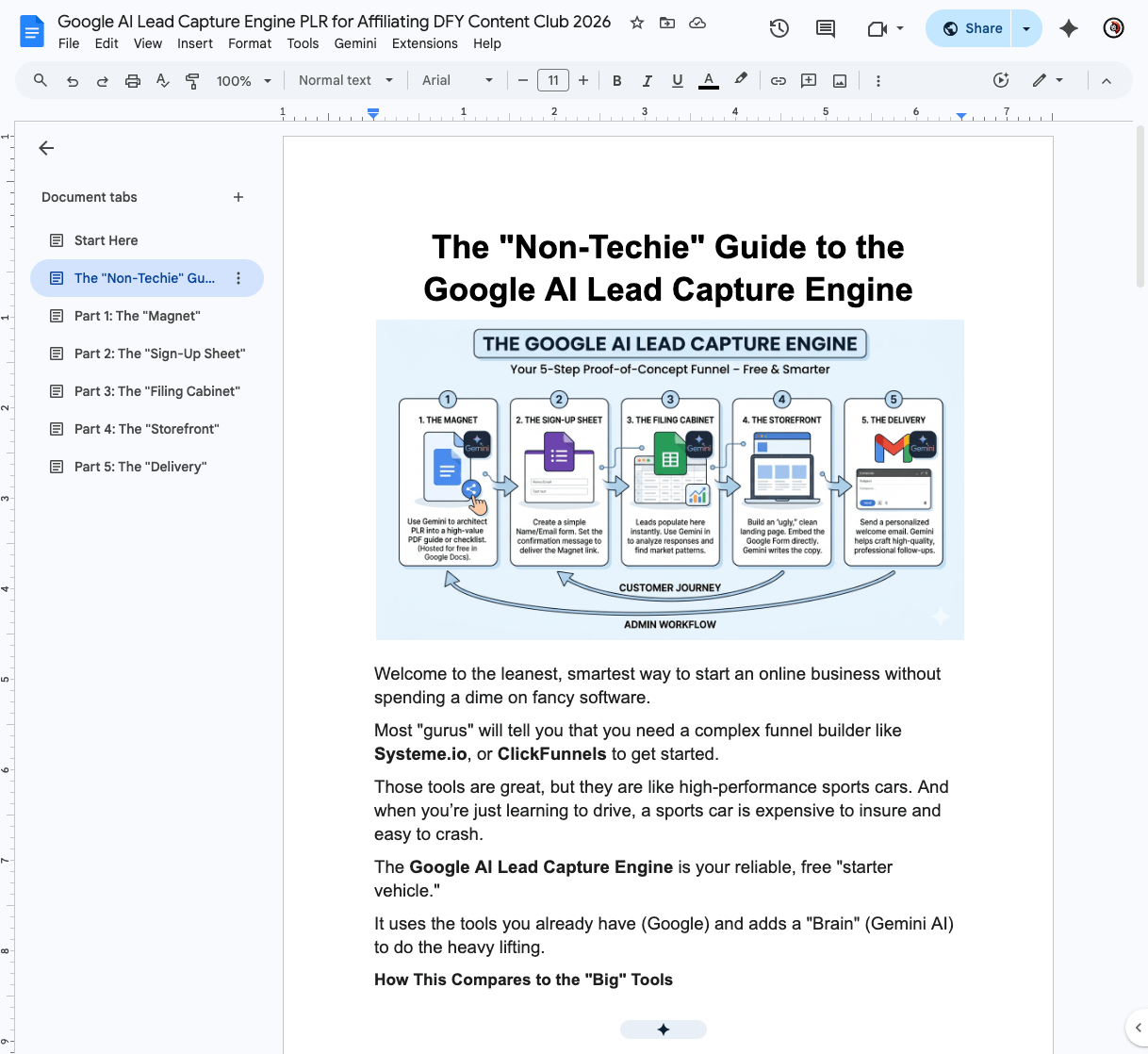1148x1054 pixels.
Task: Open the Gemini sparkle side panel
Action: tap(1068, 28)
